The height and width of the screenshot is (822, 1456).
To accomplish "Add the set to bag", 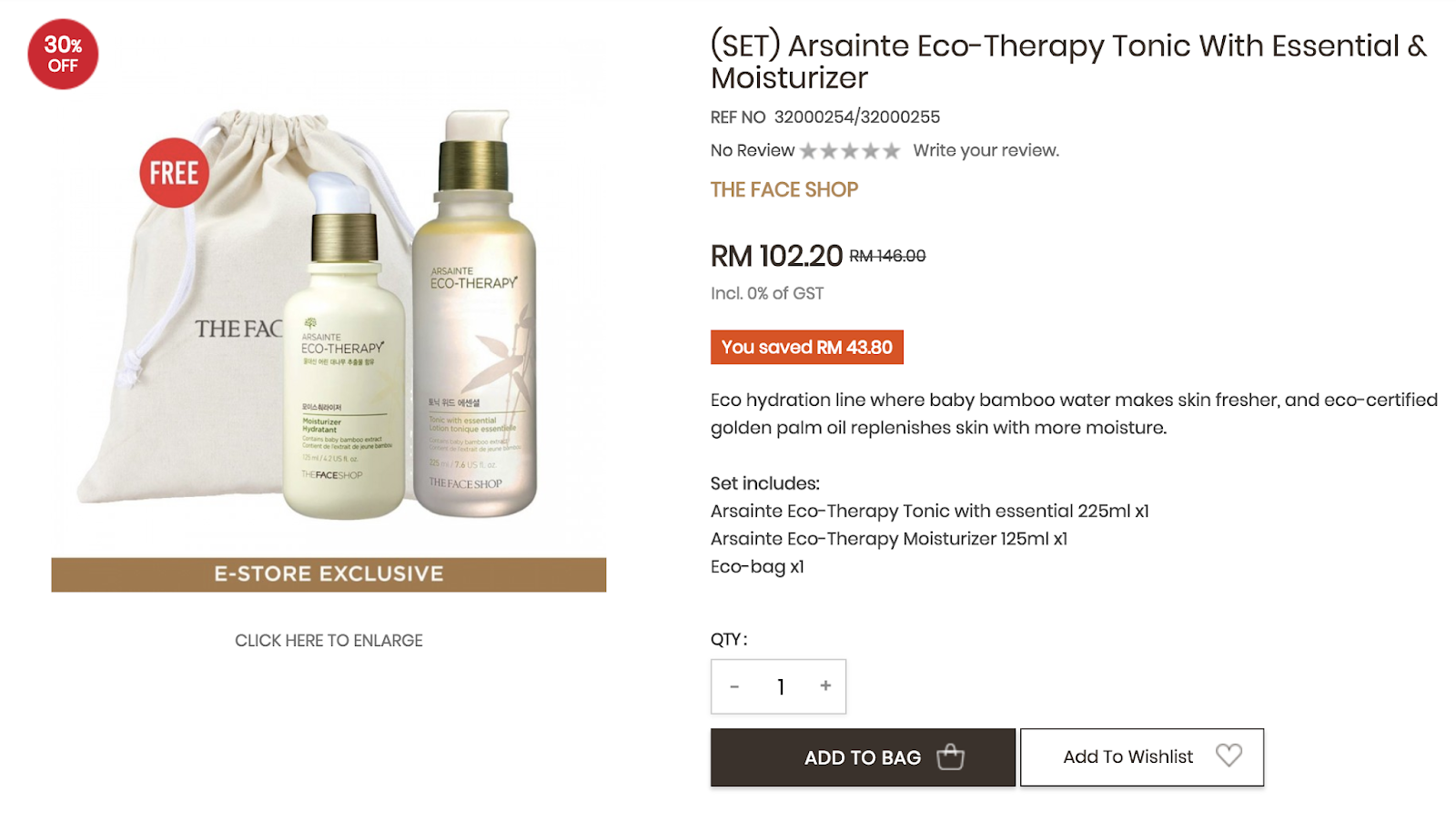I will (x=863, y=757).
